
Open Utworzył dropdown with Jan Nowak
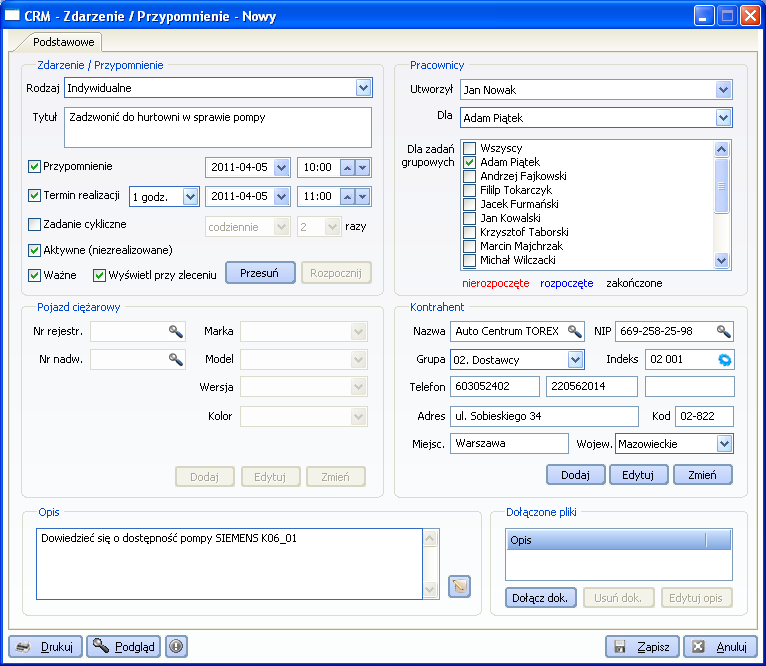[723, 90]
